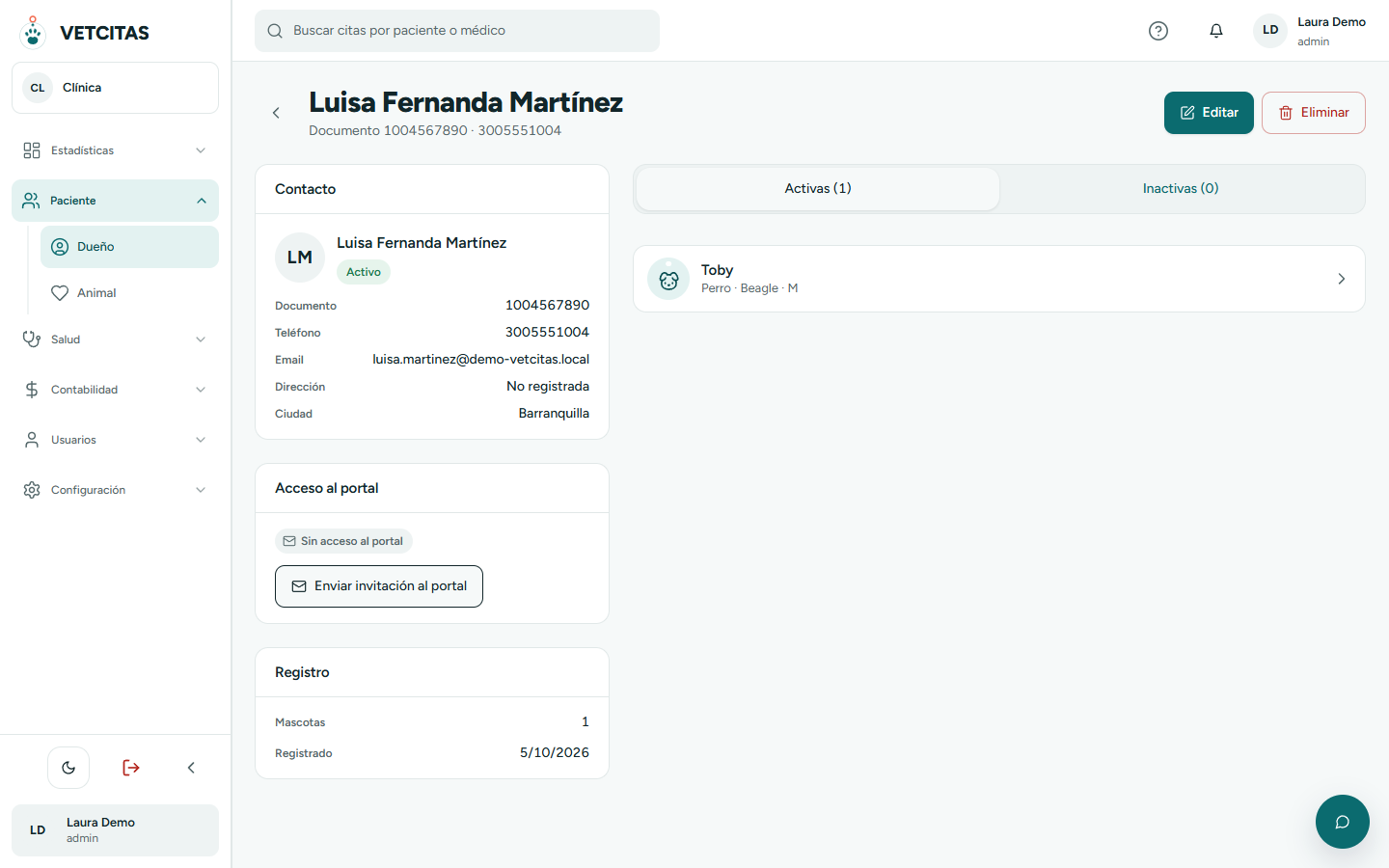This screenshot has height=868, width=1389.
Task: Click the 'Acceso al portal' heading
Action: [327, 488]
